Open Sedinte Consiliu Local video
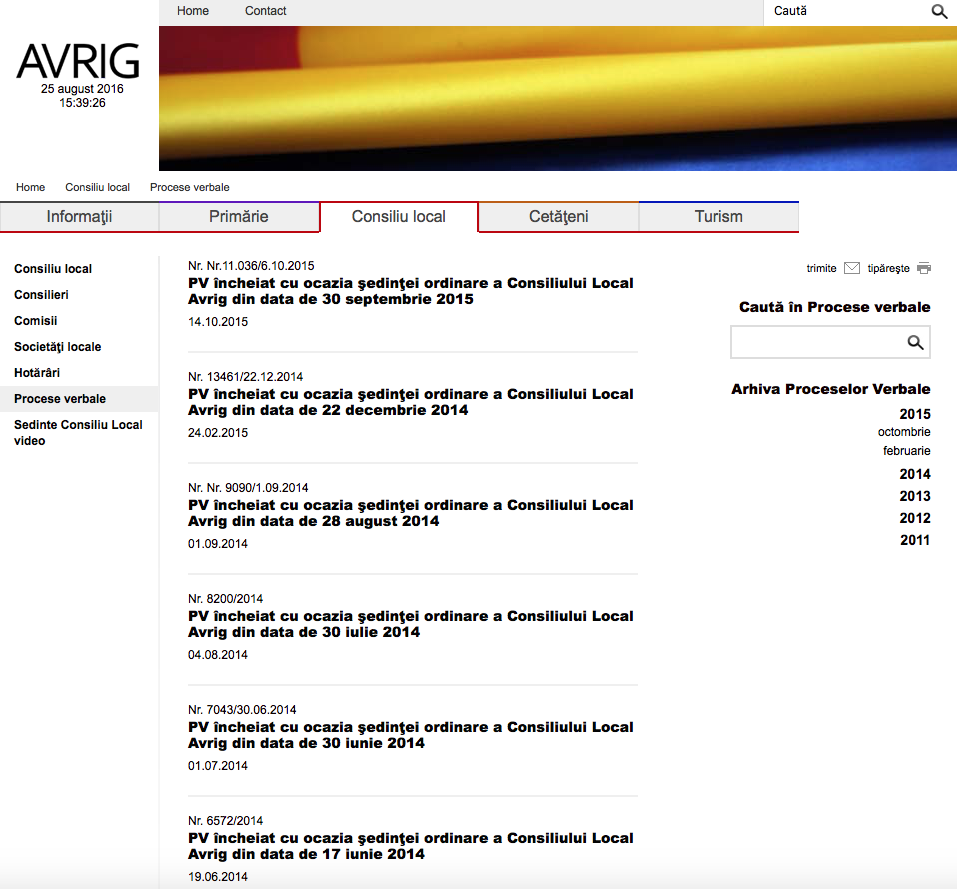This screenshot has height=889, width=957. click(78, 433)
